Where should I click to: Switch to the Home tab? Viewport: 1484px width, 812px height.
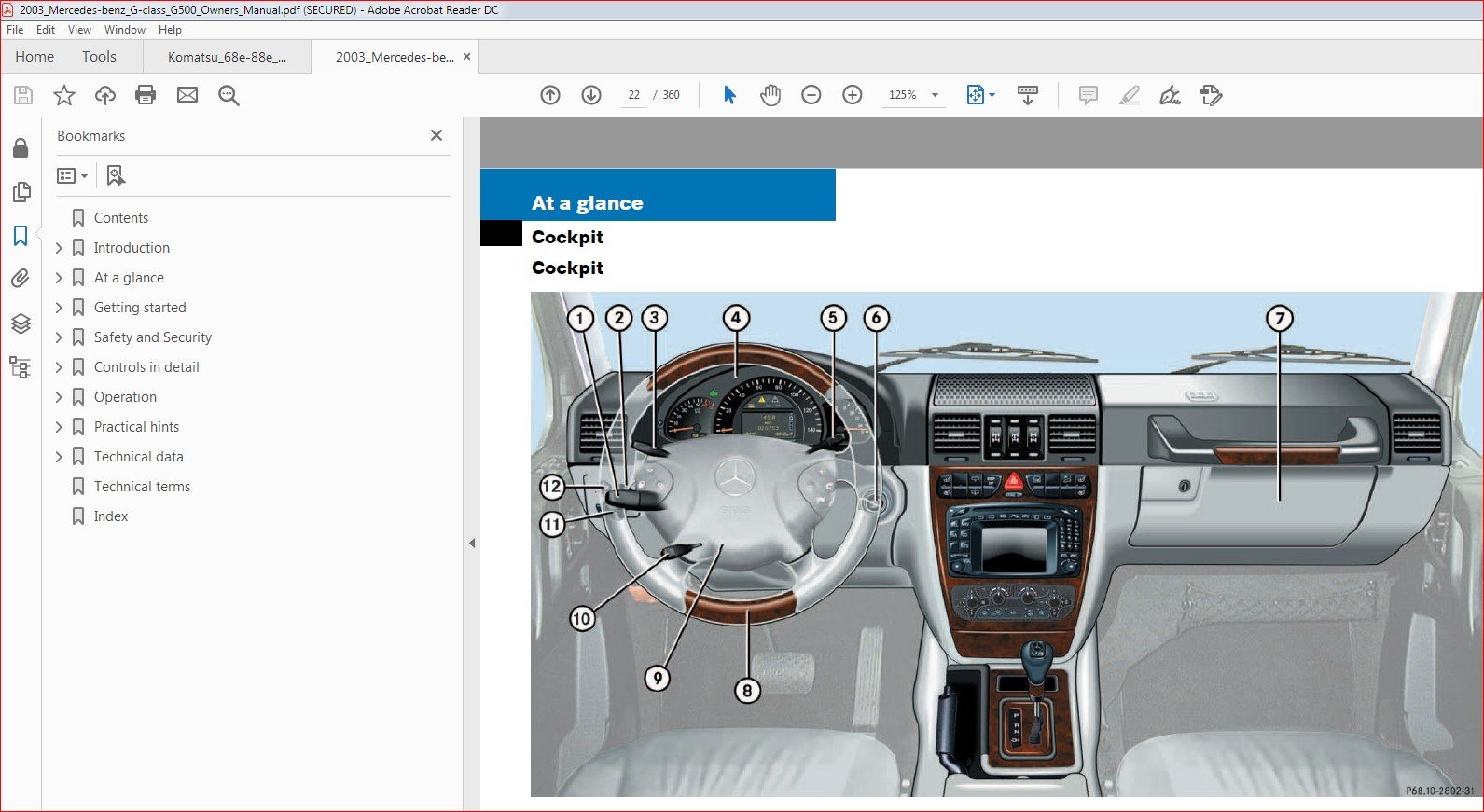pos(35,57)
